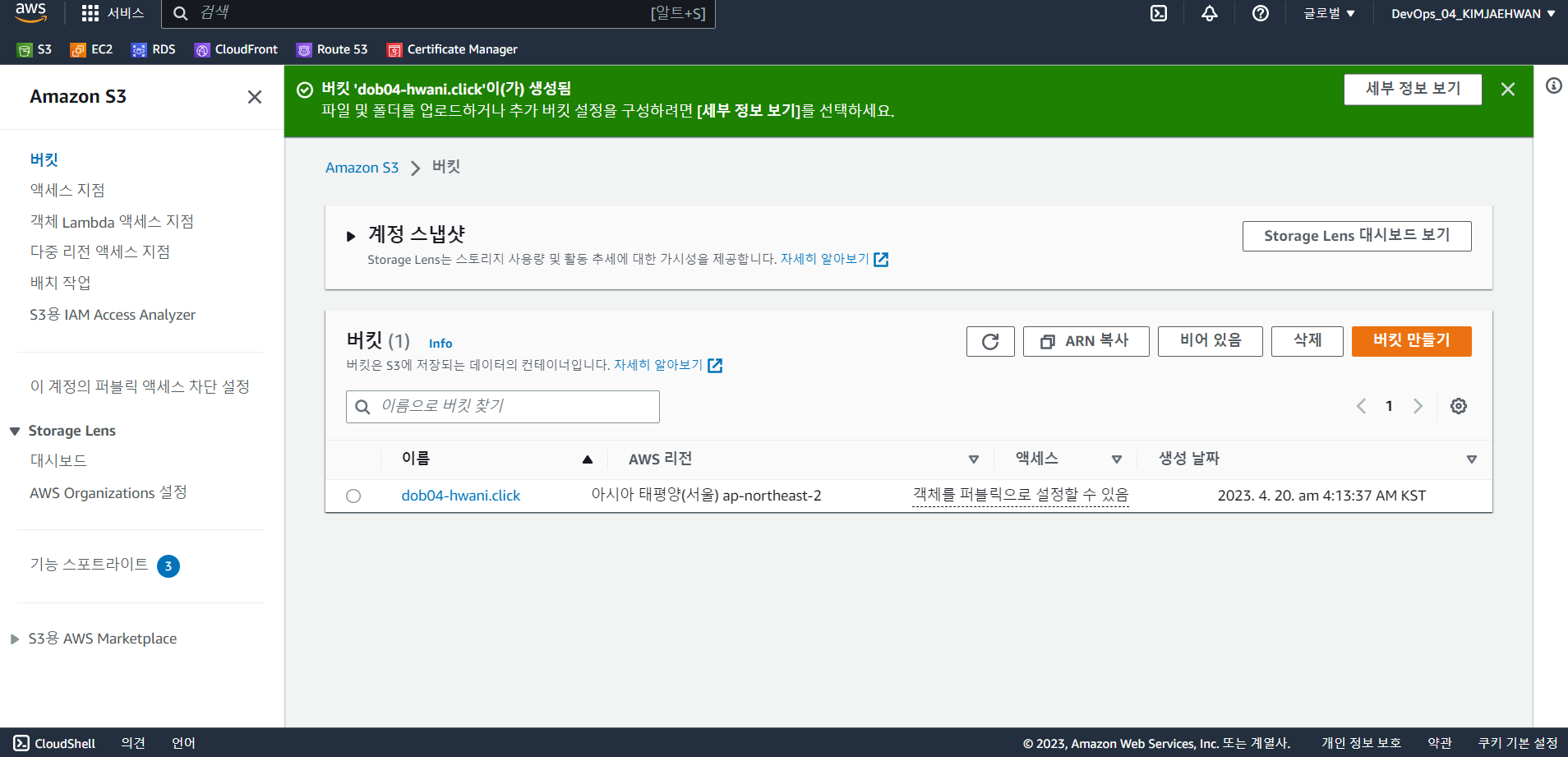Dismiss the green bucket created banner
Viewport: 1568px width, 757px height.
1508,89
